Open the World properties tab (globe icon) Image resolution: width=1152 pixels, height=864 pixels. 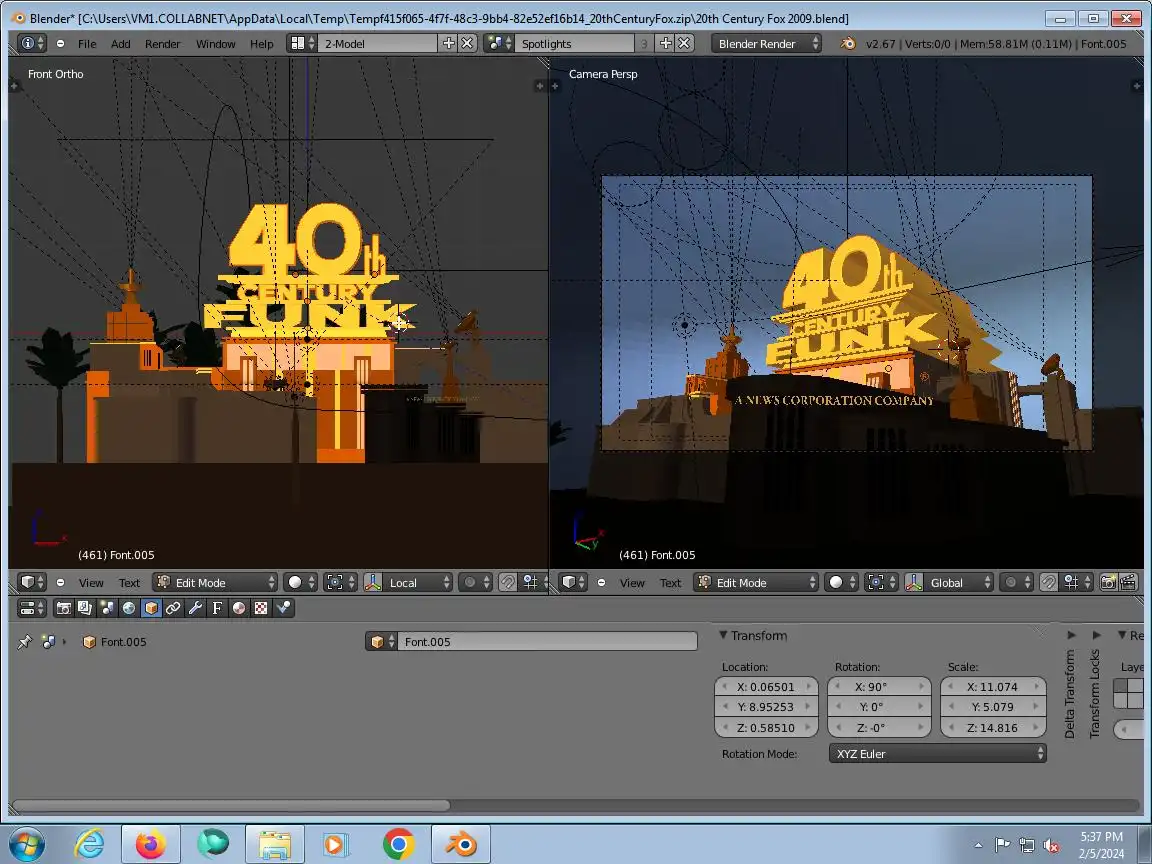(129, 608)
